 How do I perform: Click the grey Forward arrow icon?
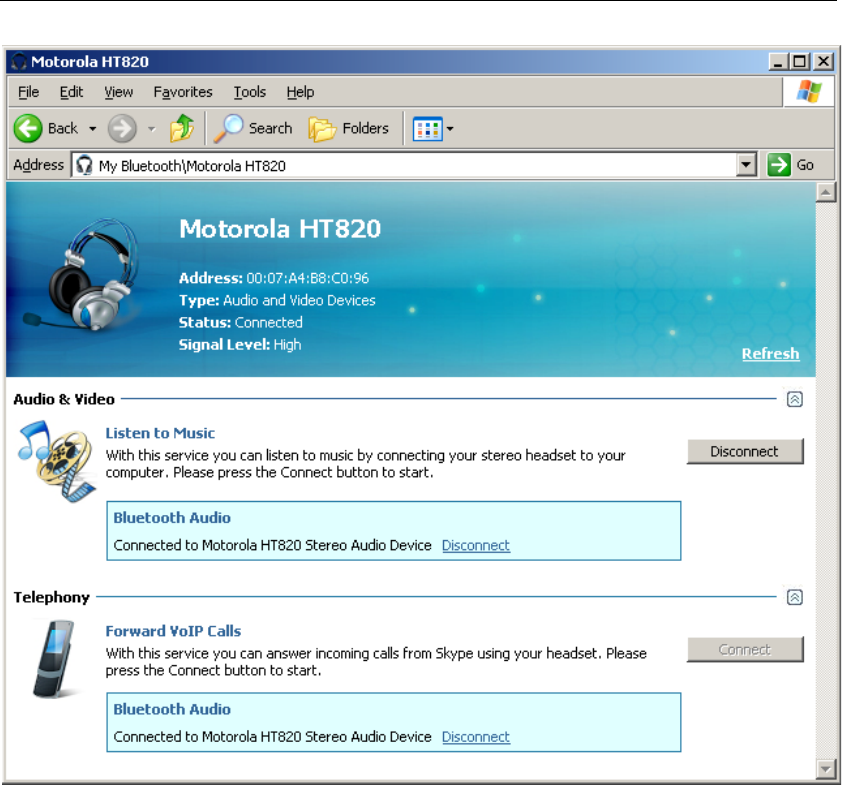pyautogui.click(x=122, y=129)
